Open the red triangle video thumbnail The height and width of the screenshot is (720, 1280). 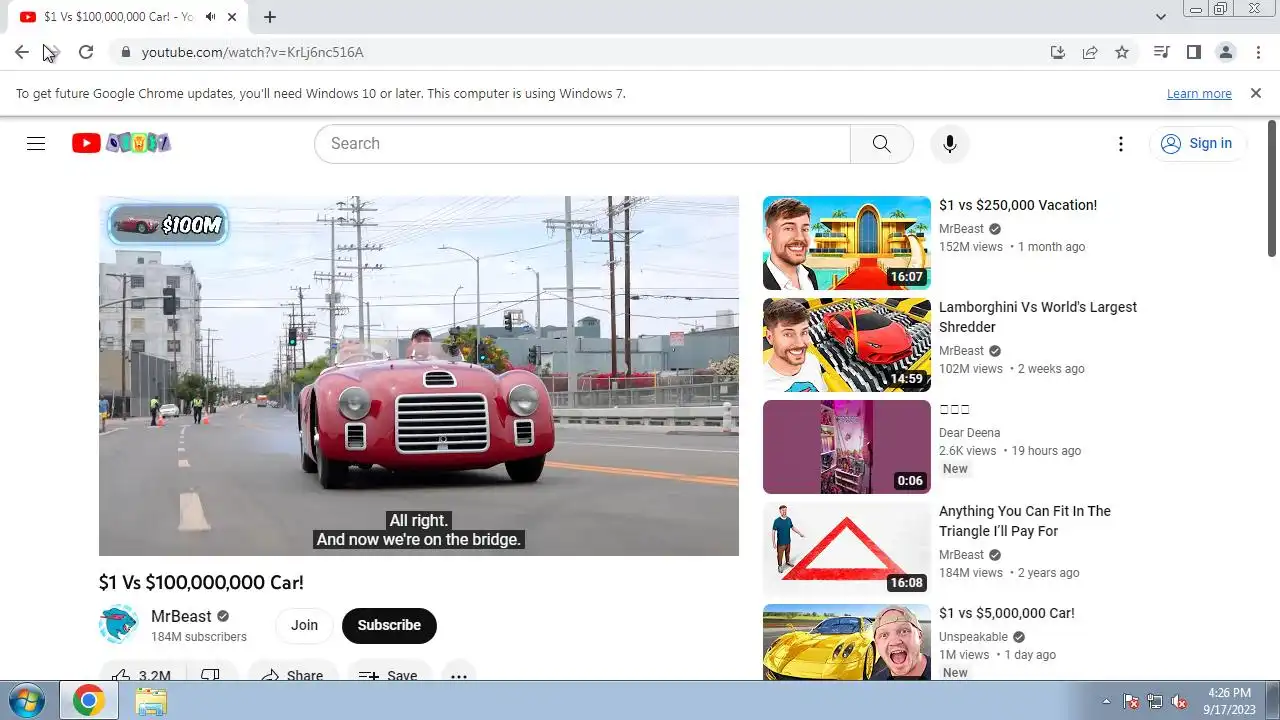(x=847, y=549)
